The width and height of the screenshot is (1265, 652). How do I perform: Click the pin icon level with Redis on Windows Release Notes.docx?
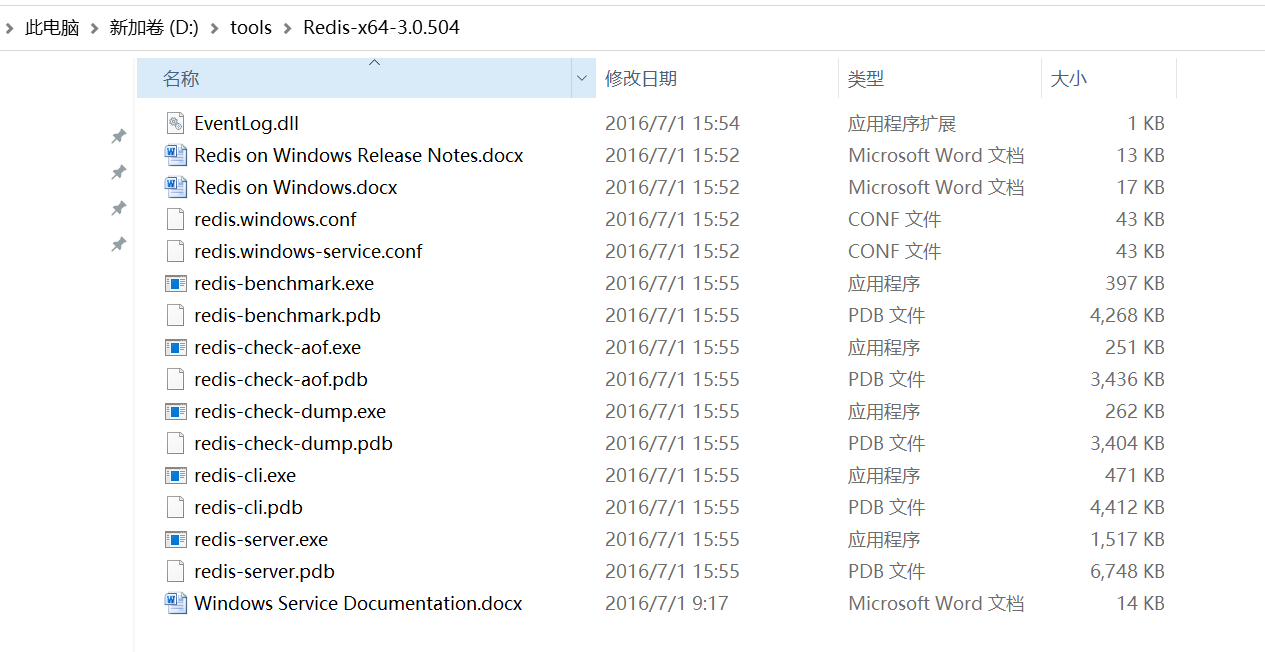click(x=118, y=173)
